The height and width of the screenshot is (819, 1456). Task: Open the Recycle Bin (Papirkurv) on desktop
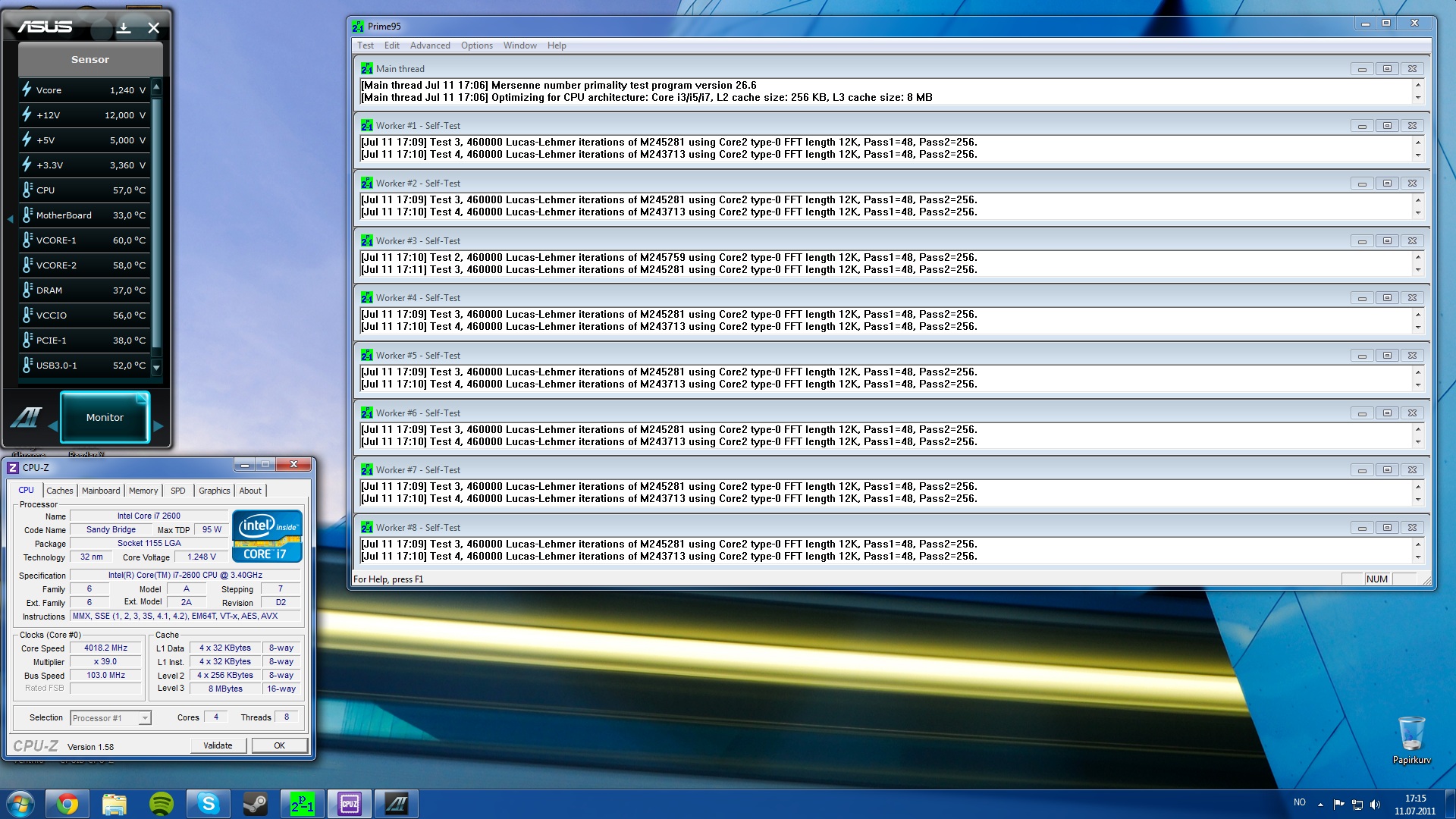click(1411, 740)
